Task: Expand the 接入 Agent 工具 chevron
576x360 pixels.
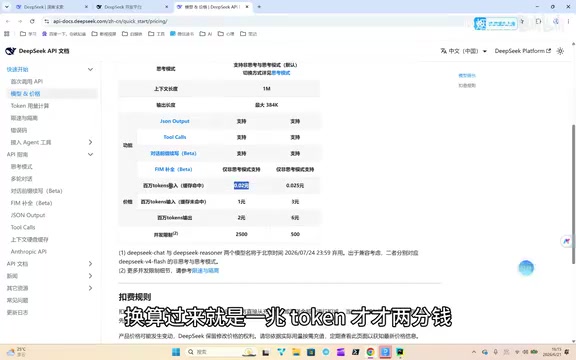Action: 90,142
